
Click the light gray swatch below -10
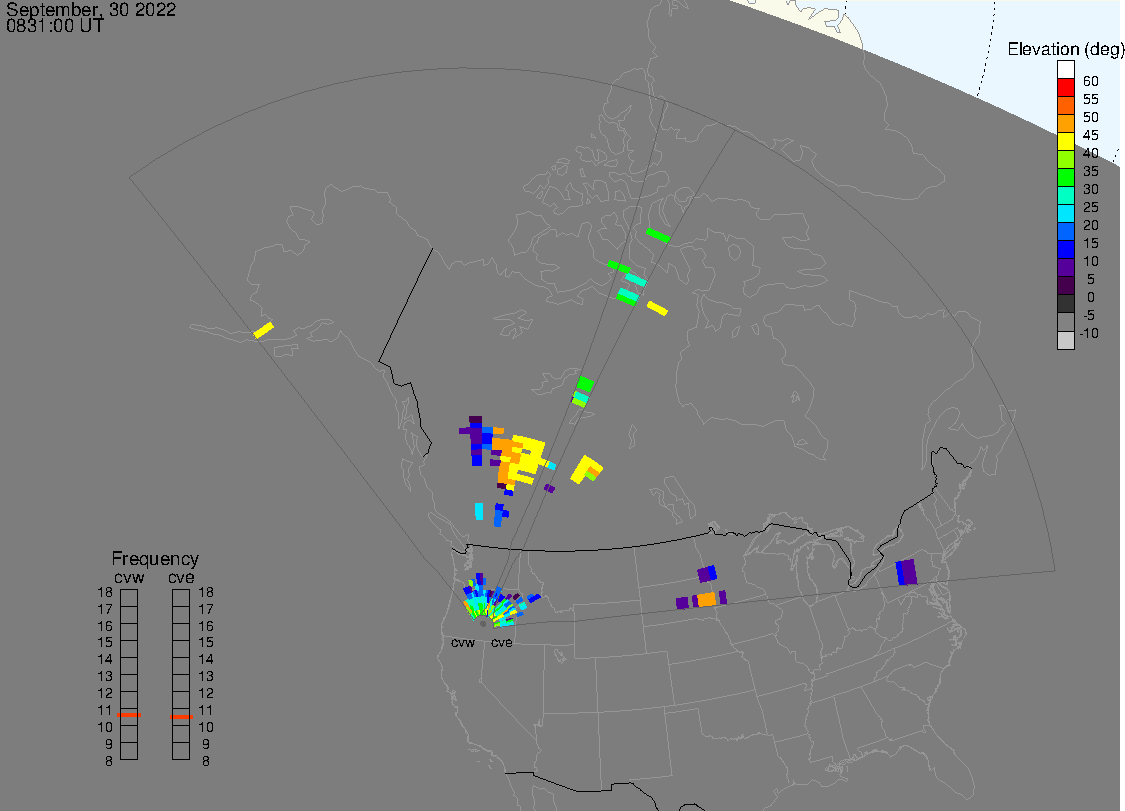coord(1065,340)
